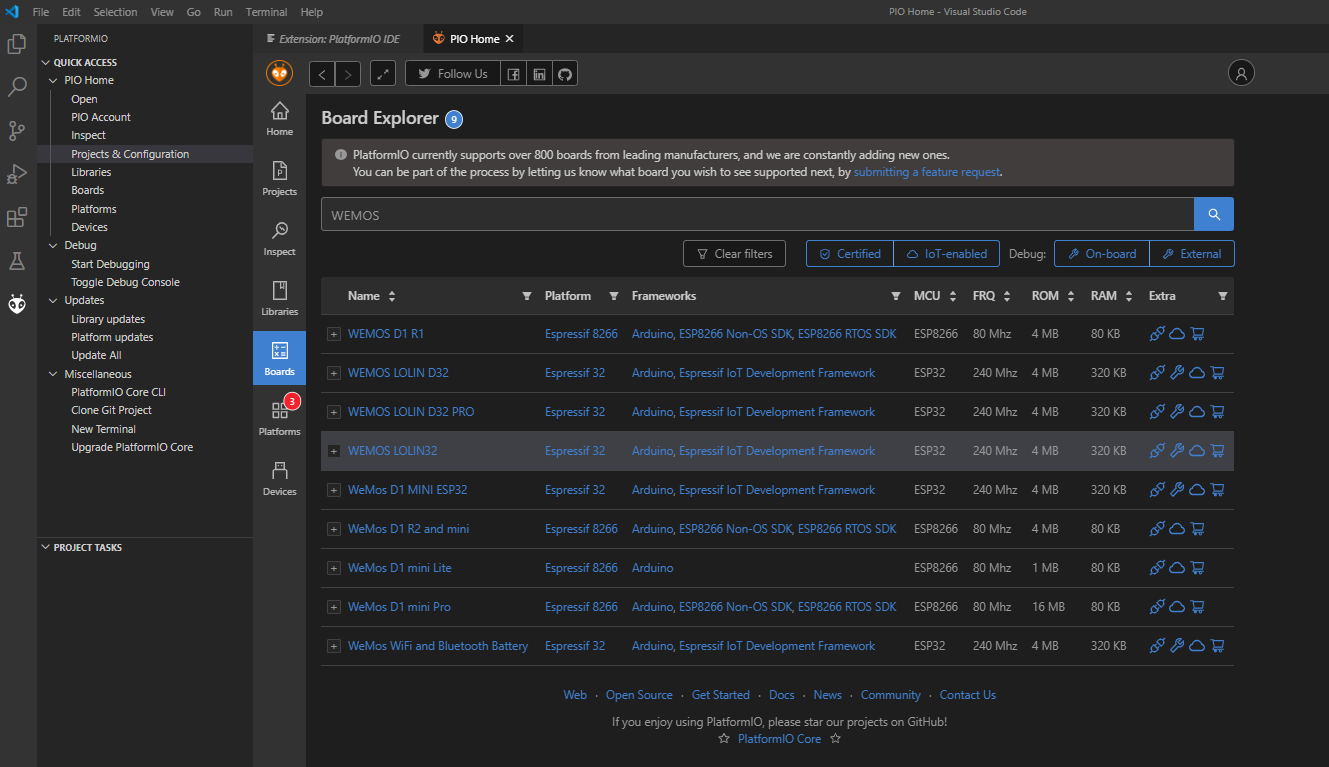This screenshot has width=1329, height=767.
Task: Open the LinkedIn icon link
Action: click(539, 74)
